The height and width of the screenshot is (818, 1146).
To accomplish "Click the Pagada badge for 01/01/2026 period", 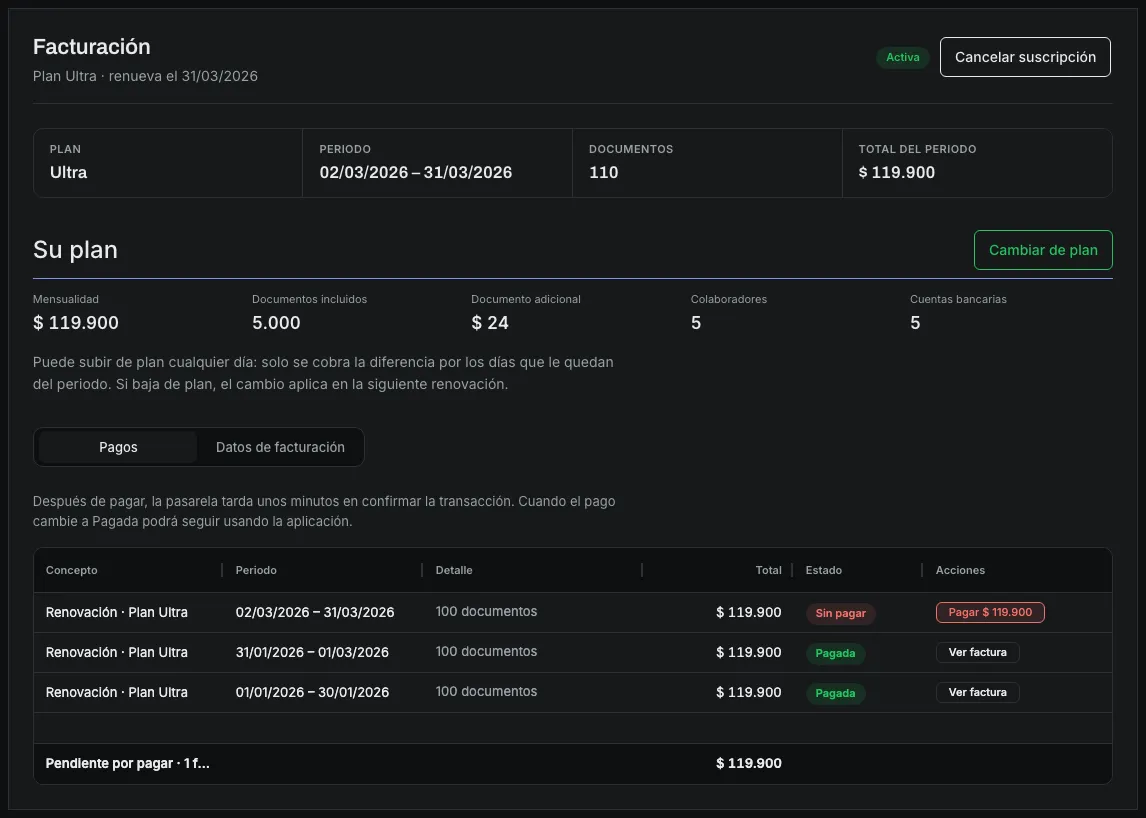I will tap(835, 693).
